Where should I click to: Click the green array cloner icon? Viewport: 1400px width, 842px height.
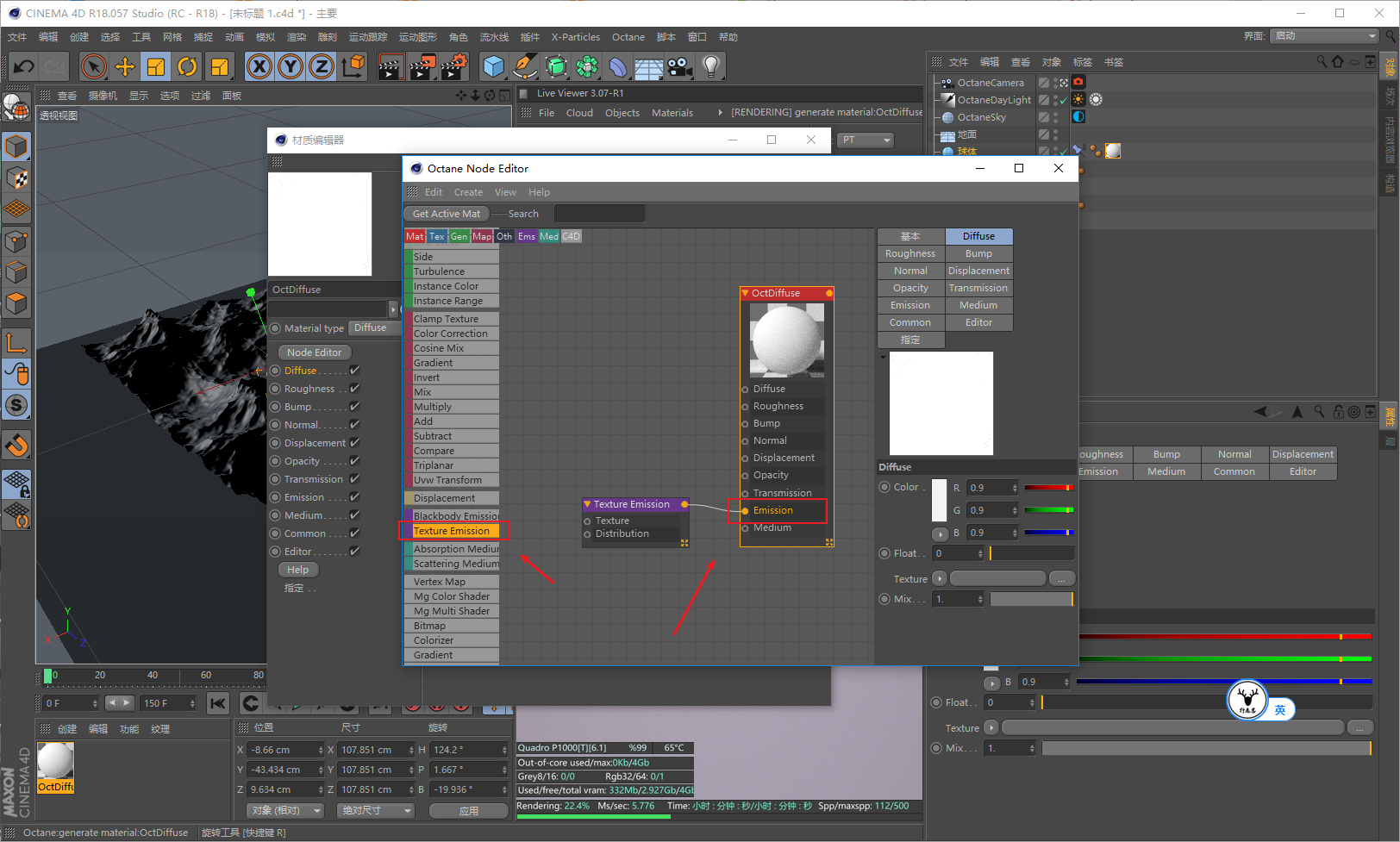point(556,66)
